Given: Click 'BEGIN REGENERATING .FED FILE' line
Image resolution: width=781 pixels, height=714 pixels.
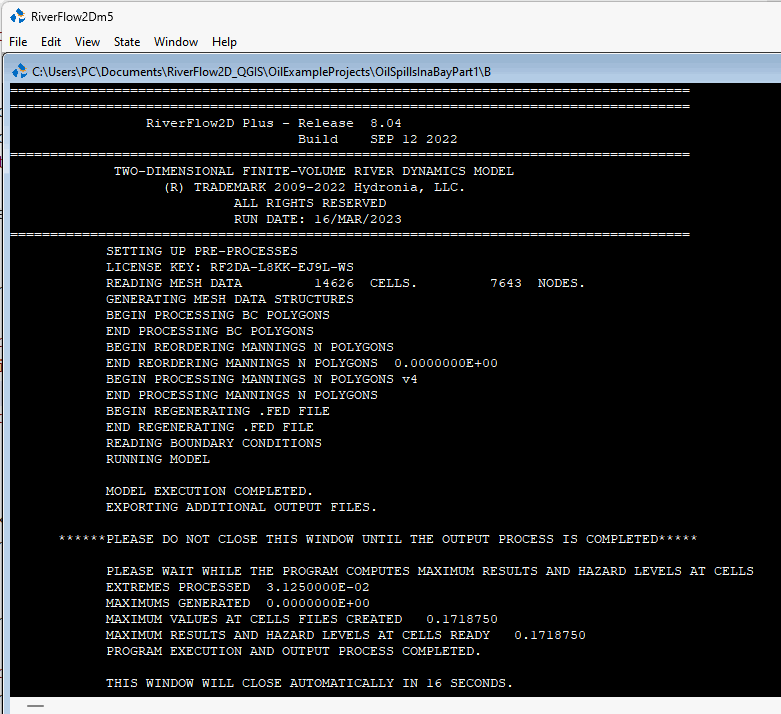Looking at the screenshot, I should [x=218, y=411].
